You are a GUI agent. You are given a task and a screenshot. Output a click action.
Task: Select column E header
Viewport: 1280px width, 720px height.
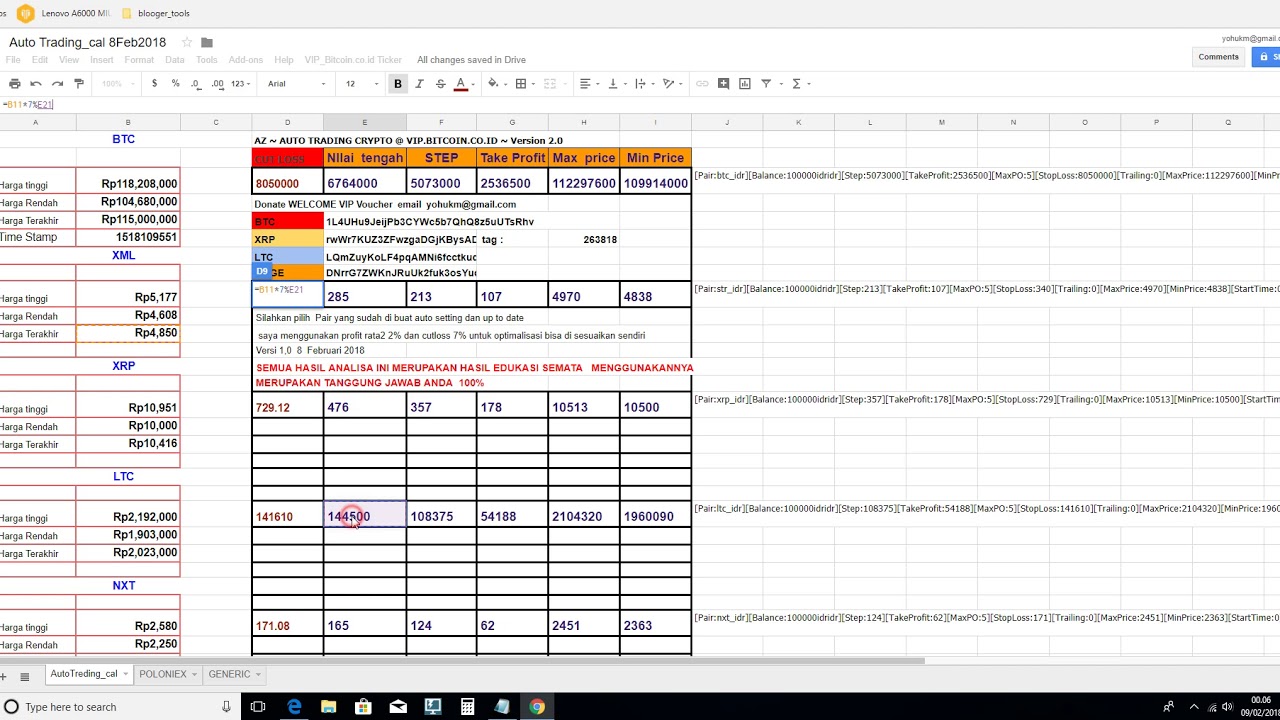tap(365, 122)
